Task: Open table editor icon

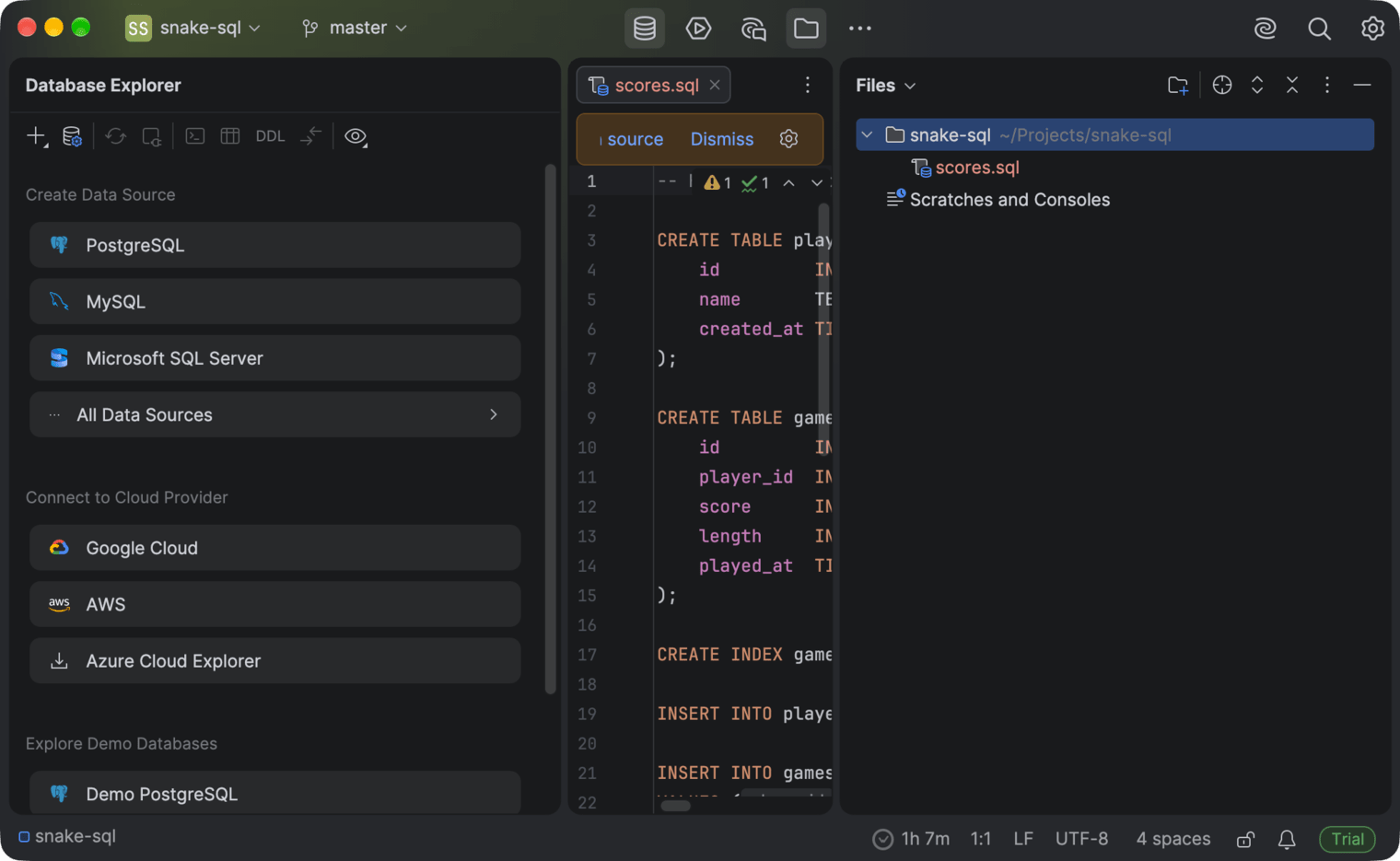Action: point(230,136)
